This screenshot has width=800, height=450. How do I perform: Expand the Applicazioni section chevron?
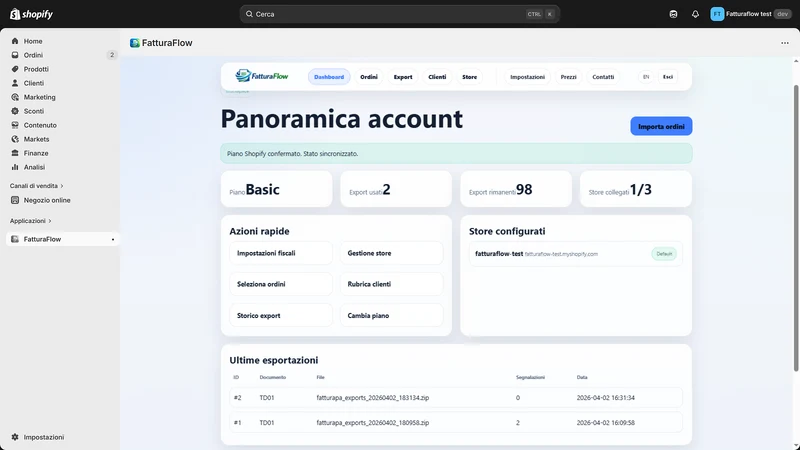point(50,221)
